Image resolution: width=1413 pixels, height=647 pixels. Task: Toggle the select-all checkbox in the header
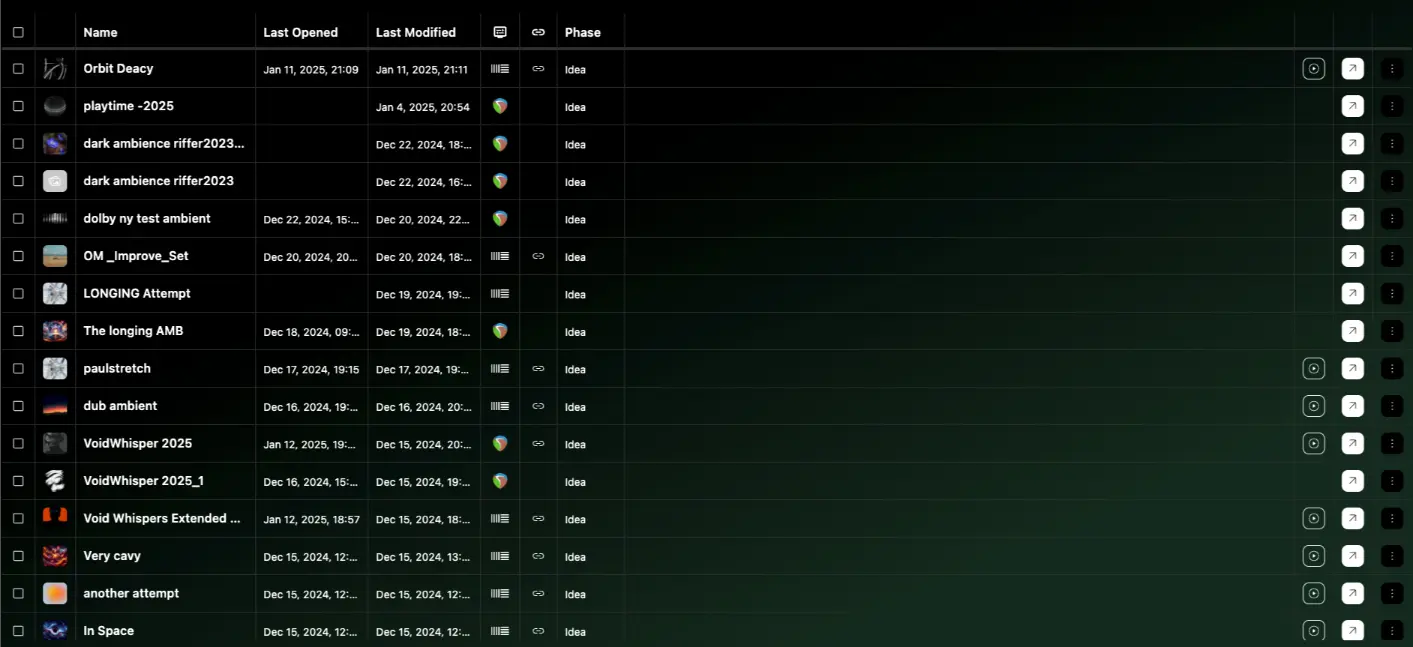(x=18, y=32)
